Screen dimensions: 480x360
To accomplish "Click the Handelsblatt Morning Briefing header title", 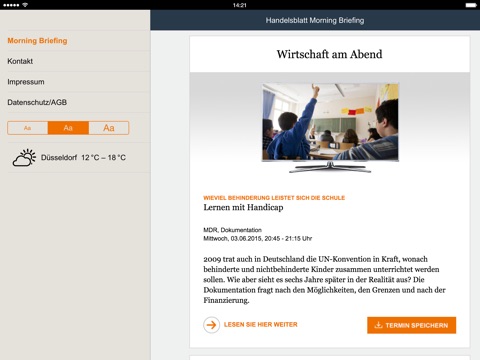I will click(315, 20).
